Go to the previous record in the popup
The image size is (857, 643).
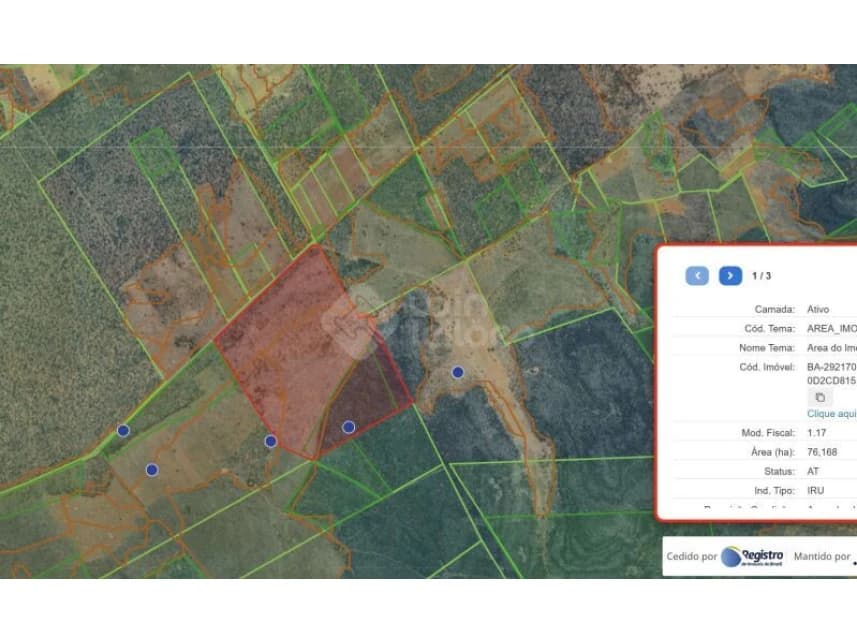697,276
